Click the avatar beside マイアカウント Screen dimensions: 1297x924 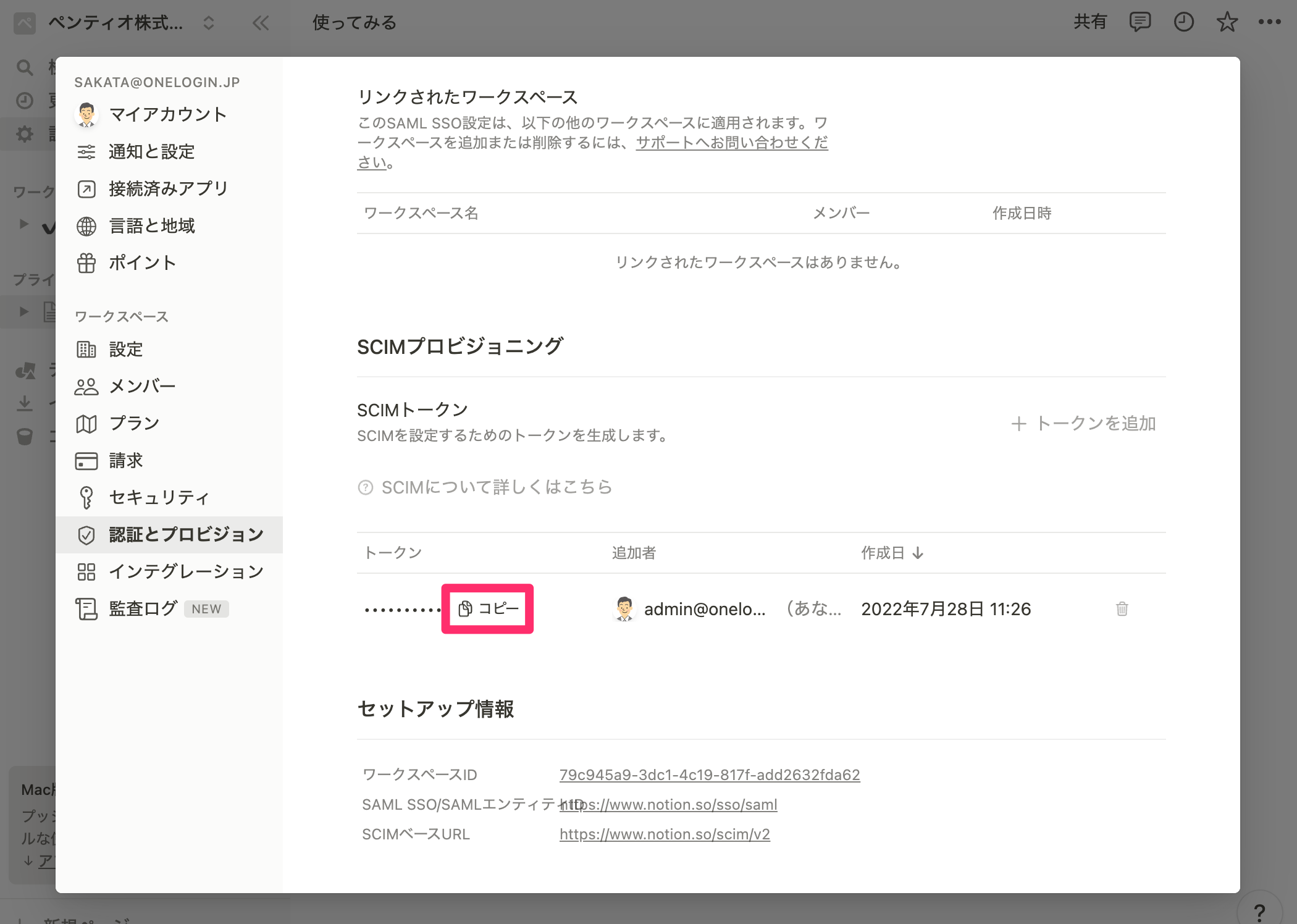pos(86,115)
